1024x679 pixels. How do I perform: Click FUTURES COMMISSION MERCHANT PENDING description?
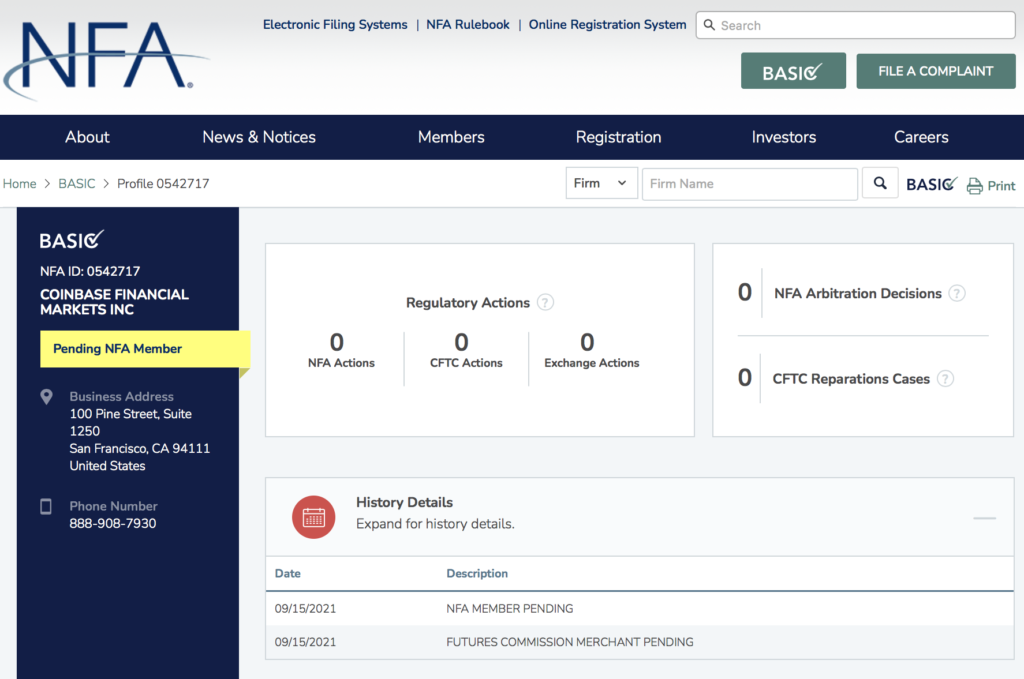tap(569, 642)
